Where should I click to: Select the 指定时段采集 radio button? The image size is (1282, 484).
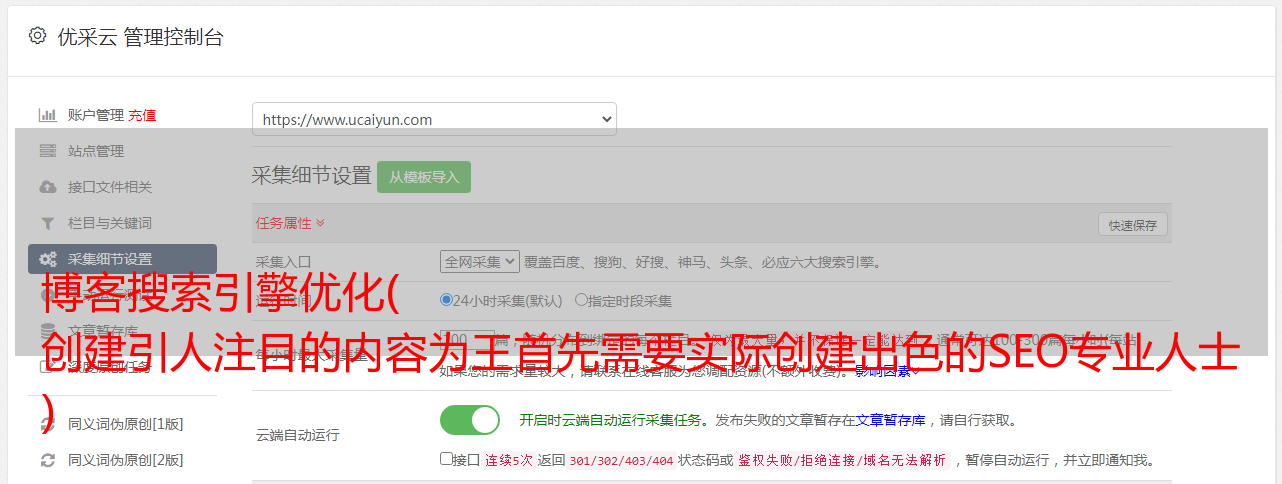click(x=581, y=300)
